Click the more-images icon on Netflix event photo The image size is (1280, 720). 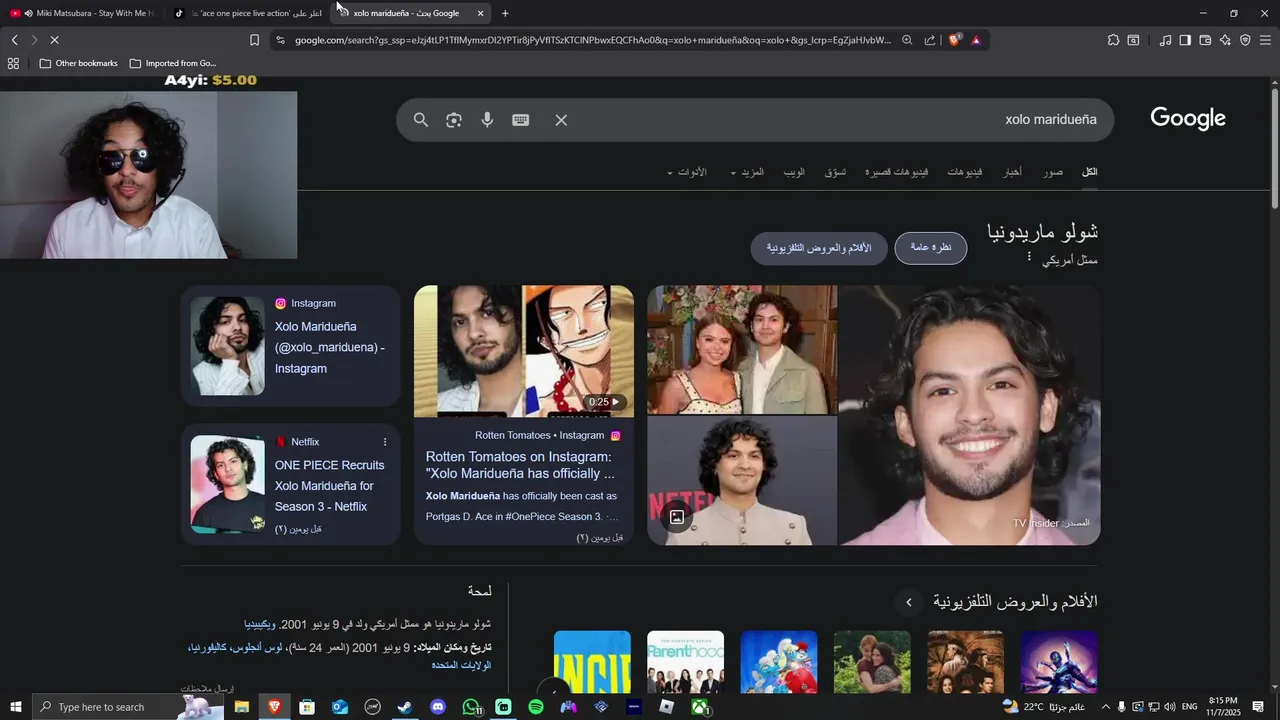[x=677, y=517]
